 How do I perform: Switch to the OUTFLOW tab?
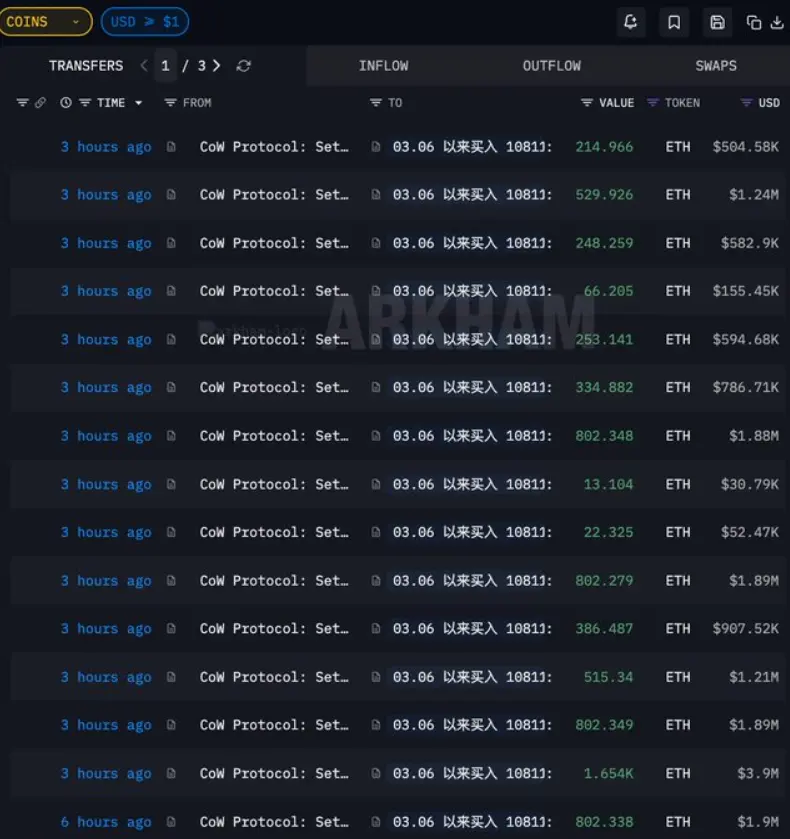(x=551, y=66)
